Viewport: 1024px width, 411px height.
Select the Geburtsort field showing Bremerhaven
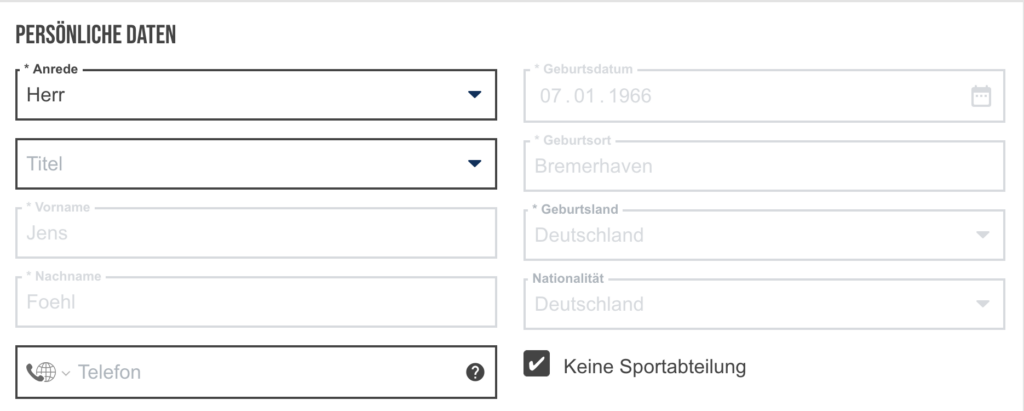(x=764, y=166)
